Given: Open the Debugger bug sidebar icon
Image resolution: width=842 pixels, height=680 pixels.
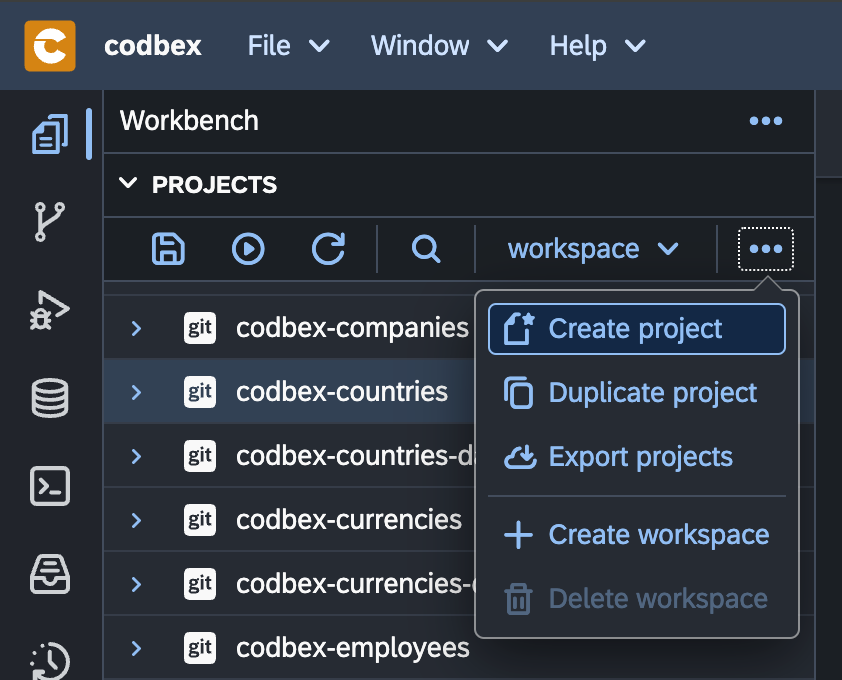Looking at the screenshot, I should pyautogui.click(x=50, y=310).
